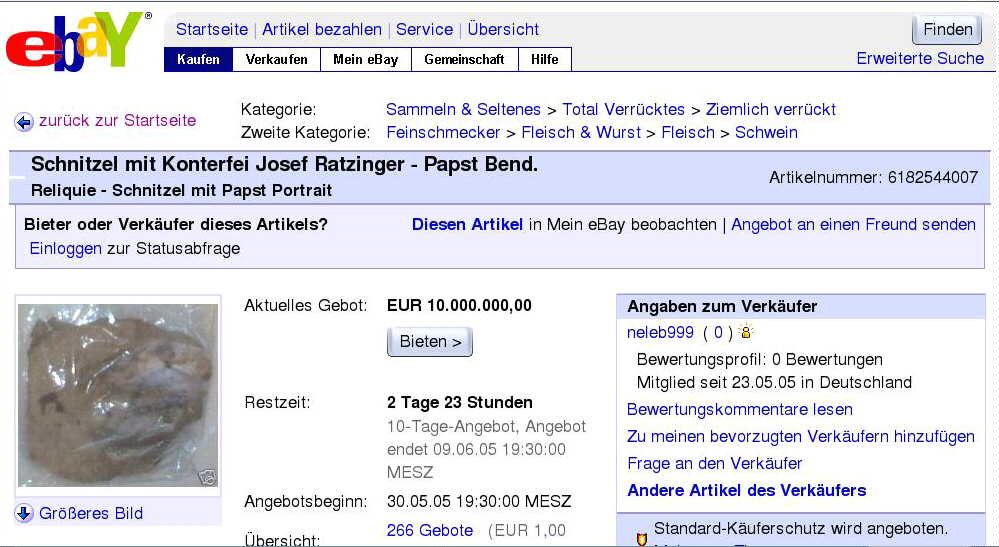The width and height of the screenshot is (999, 547).
Task: Click the 2 Tage 23 Stunden remaining time
Action: pyautogui.click(x=460, y=402)
